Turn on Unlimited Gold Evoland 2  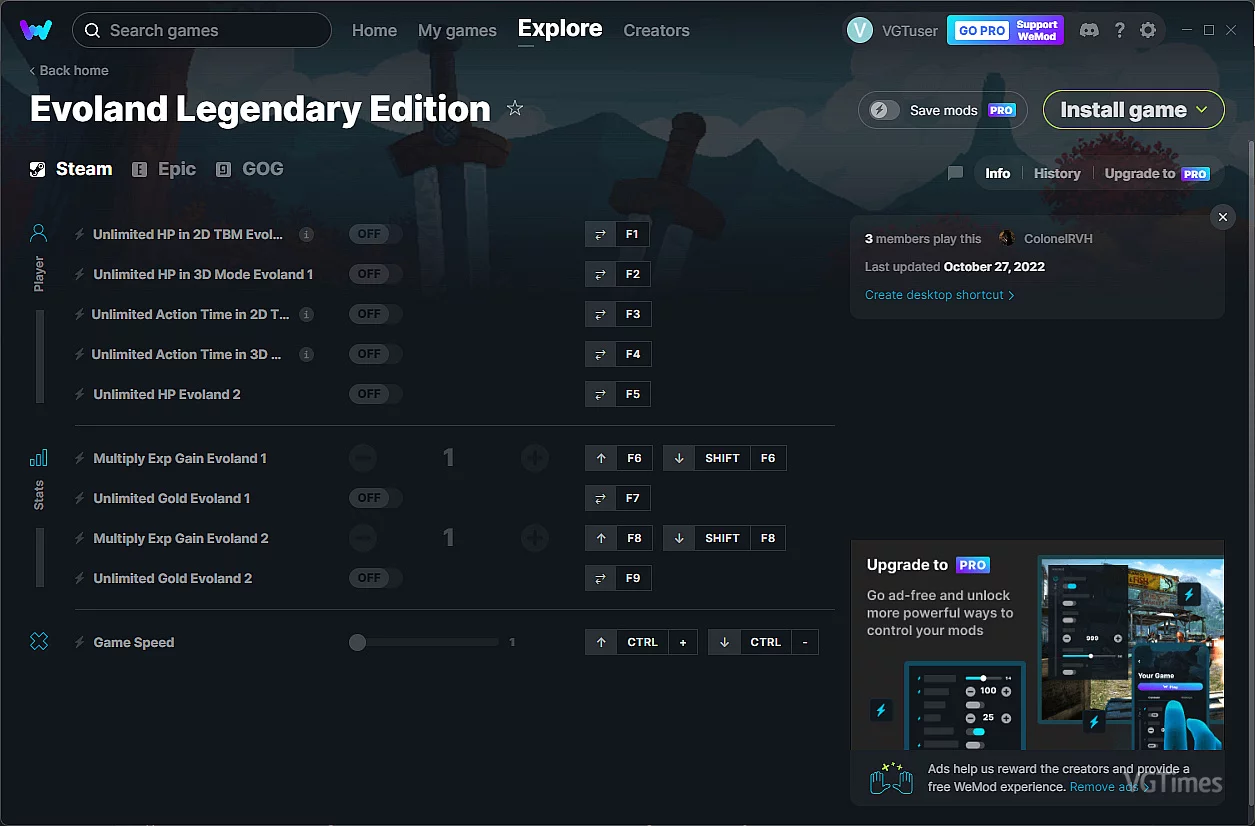coord(375,578)
